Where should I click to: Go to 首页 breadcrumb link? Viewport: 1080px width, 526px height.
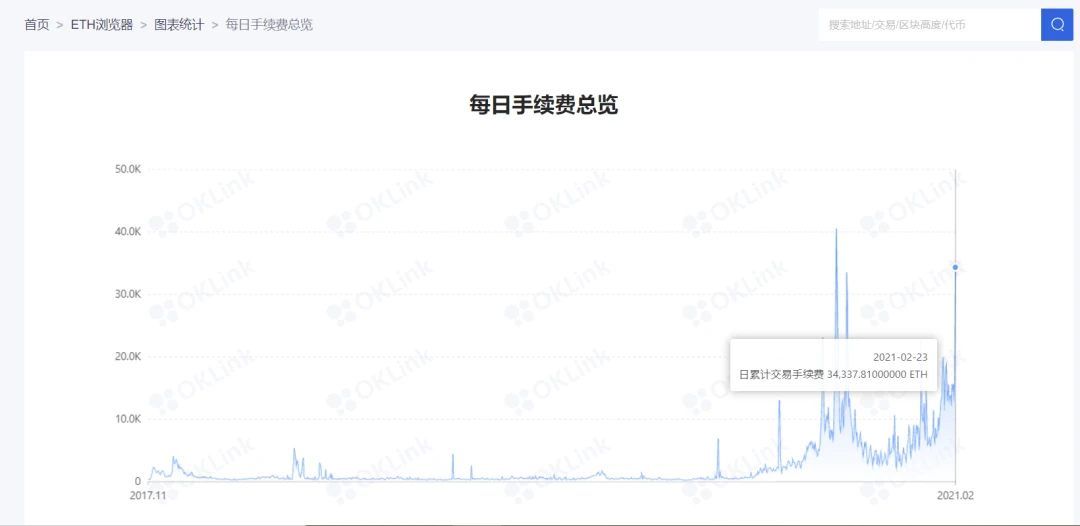(x=37, y=25)
